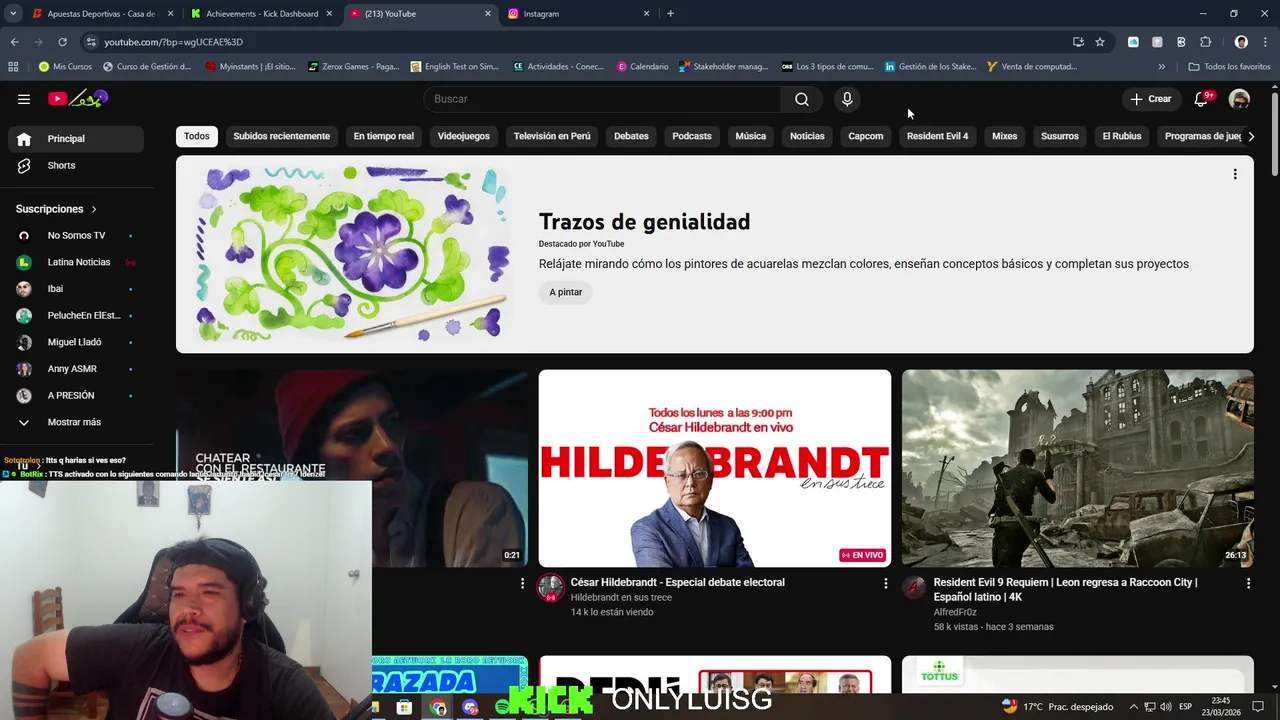Screen dimensions: 1280x720
Task: Show hidden system tray icons chevron
Action: click(x=1134, y=707)
